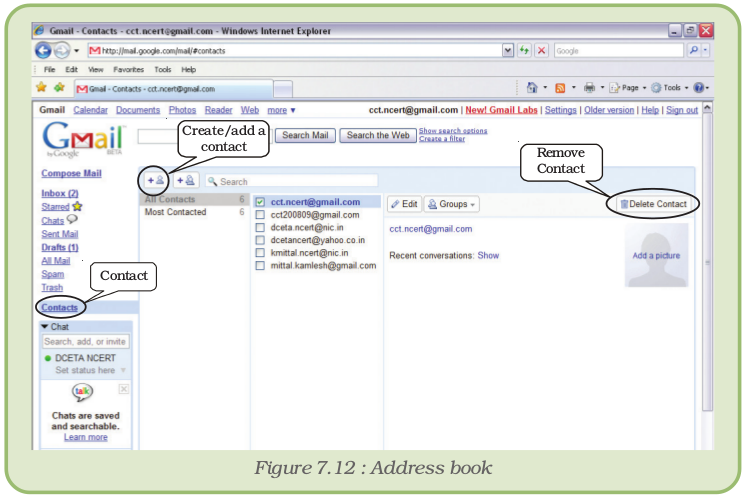The width and height of the screenshot is (745, 497).
Task: Click the chat 'Search, add, or invite' field
Action: click(x=86, y=342)
